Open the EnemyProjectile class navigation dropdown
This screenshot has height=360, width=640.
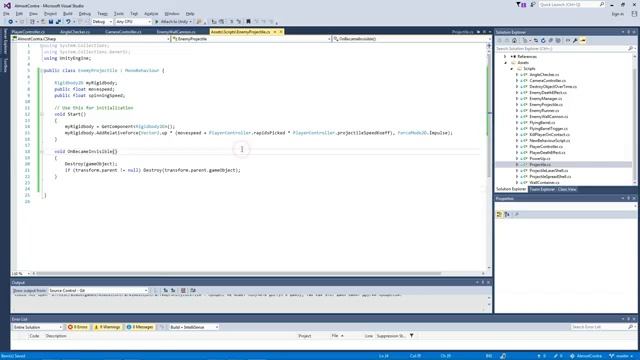251,39
